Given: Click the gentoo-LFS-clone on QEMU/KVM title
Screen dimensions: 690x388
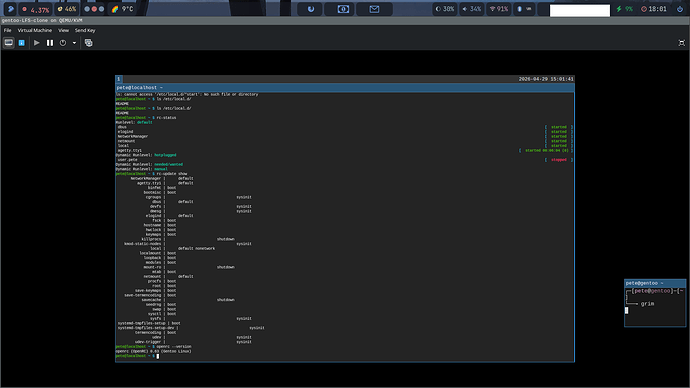Looking at the screenshot, I should coord(42,20).
